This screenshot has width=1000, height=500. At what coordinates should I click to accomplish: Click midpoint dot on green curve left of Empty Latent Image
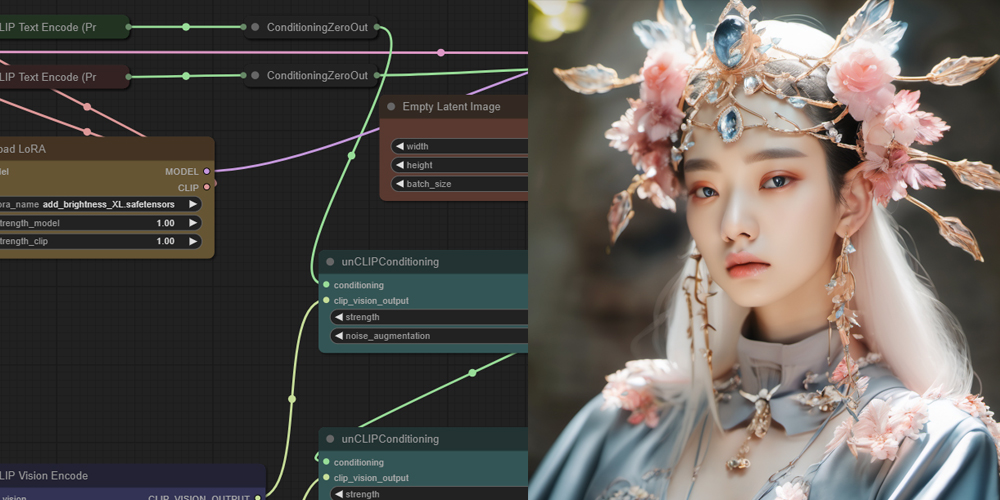(351, 155)
